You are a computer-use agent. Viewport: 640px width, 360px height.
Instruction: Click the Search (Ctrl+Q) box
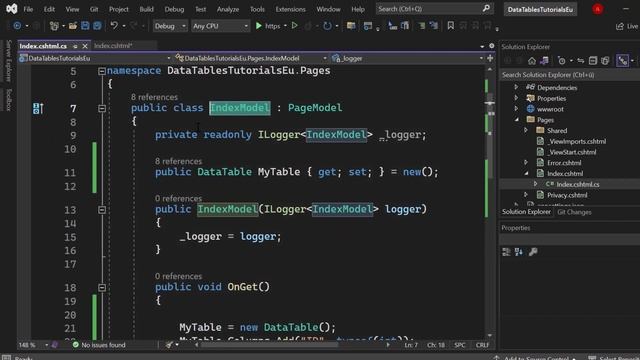point(434,9)
